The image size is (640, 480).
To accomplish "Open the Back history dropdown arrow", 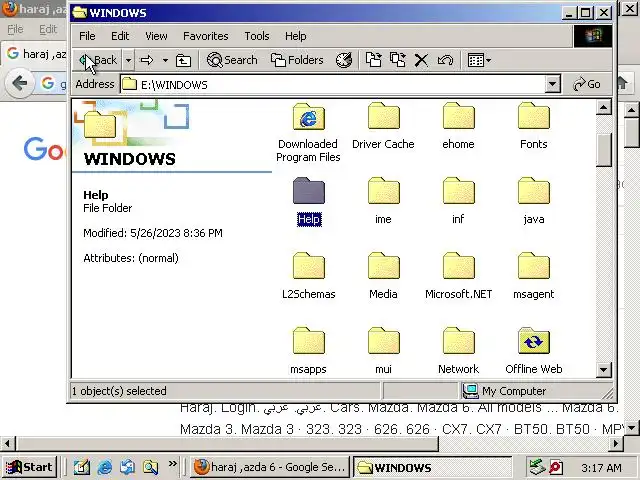I will tap(128, 60).
